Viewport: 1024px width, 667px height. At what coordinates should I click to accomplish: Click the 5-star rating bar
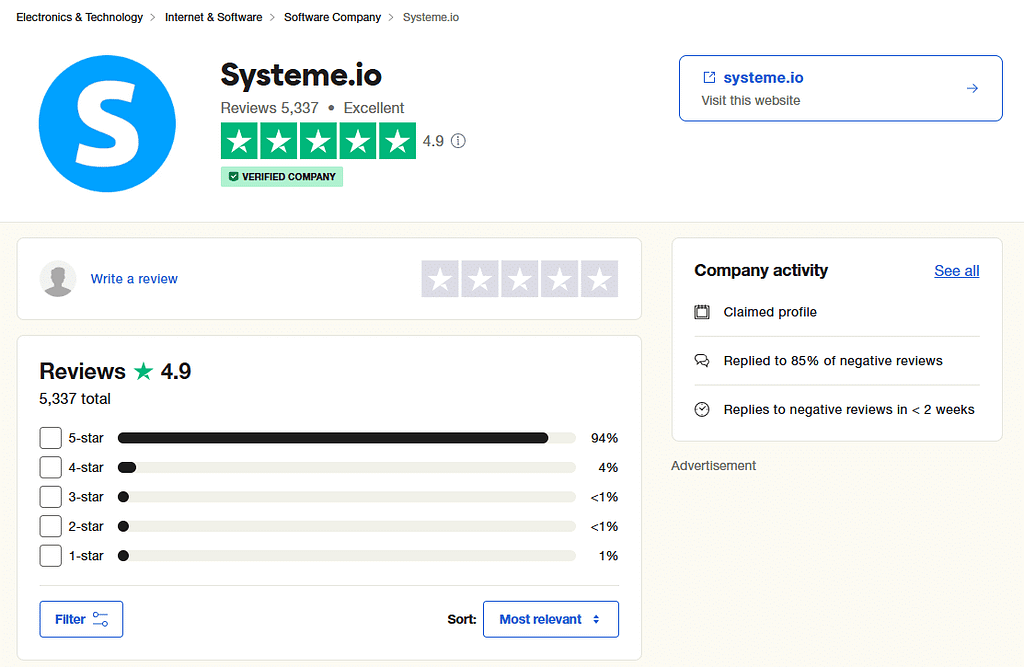(347, 438)
